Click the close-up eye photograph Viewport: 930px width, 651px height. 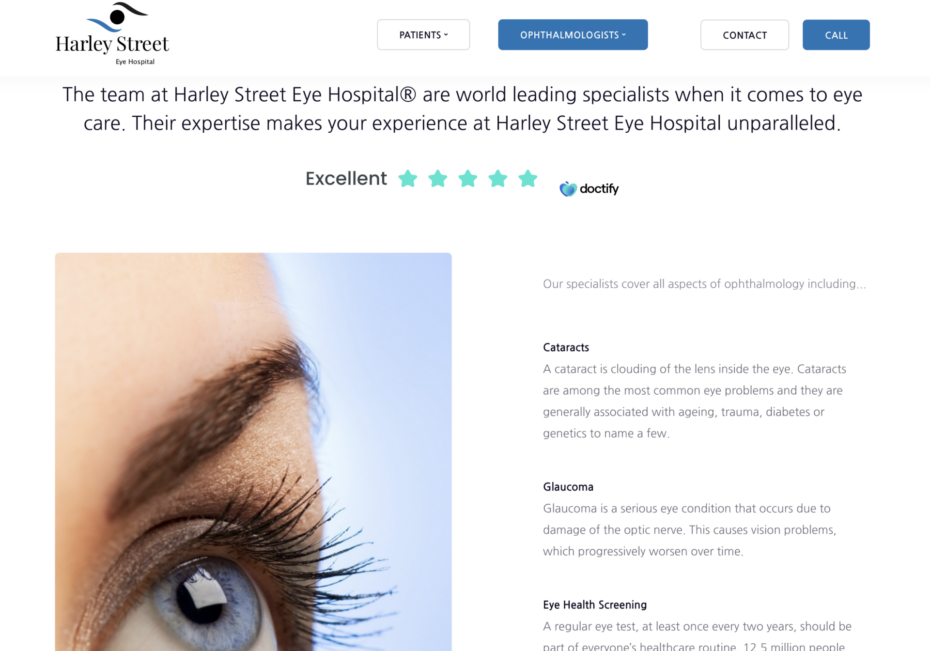click(253, 452)
